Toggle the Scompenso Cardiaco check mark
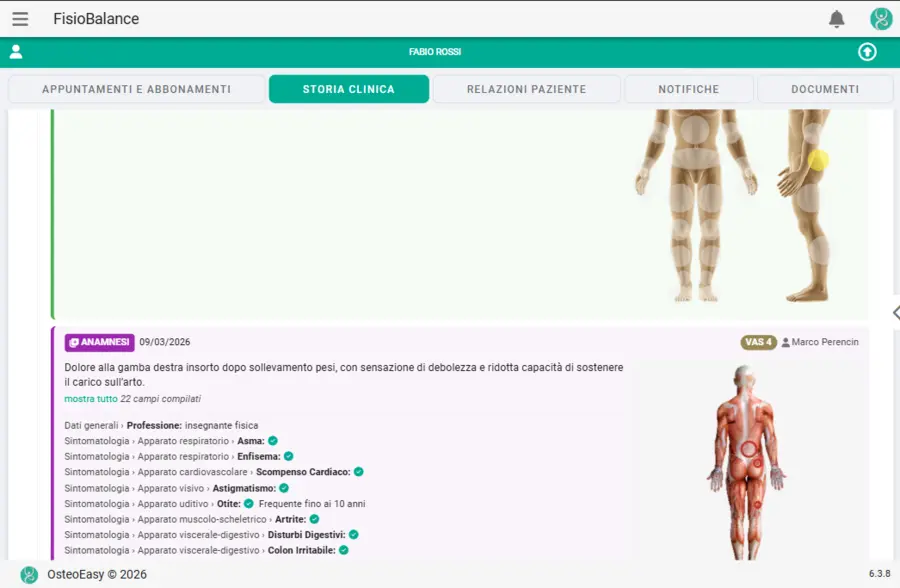Screen dimensions: 900x588 pos(359,472)
